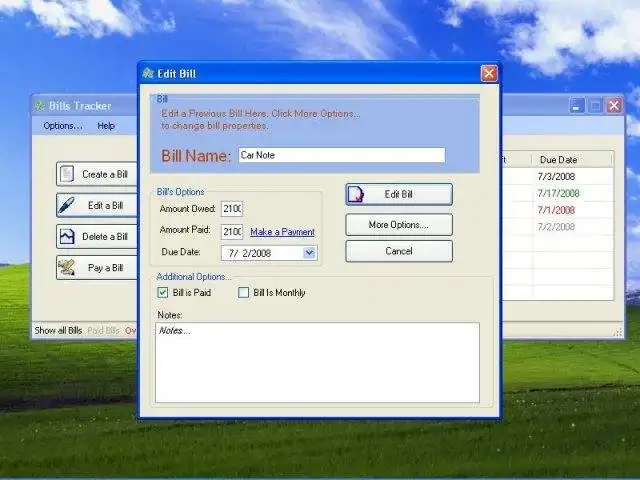The image size is (640, 480).
Task: Click the document icon on Create a Bill
Action: coord(67,174)
